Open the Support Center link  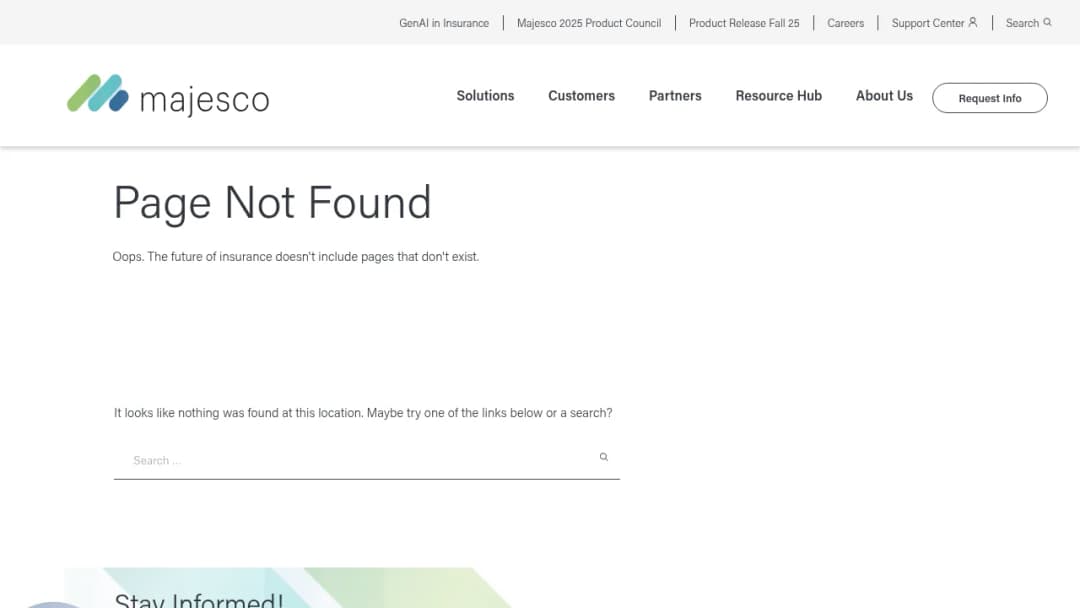927,23
